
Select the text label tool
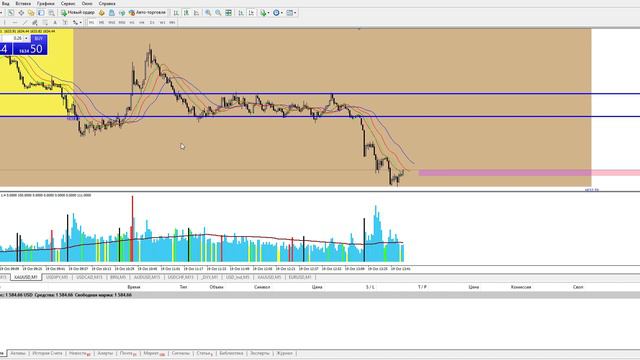pyautogui.click(x=65, y=22)
